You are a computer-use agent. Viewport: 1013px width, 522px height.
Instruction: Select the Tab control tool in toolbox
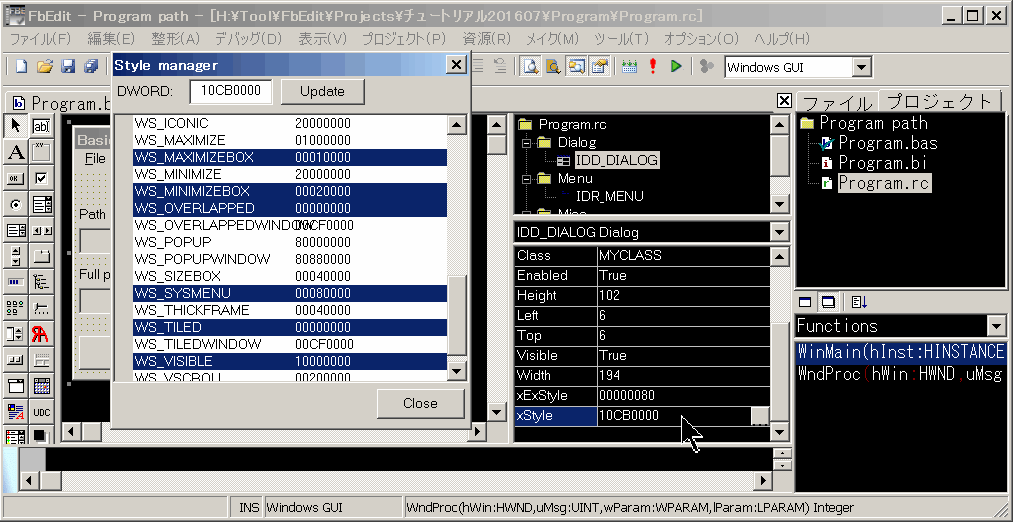pyautogui.click(x=41, y=256)
